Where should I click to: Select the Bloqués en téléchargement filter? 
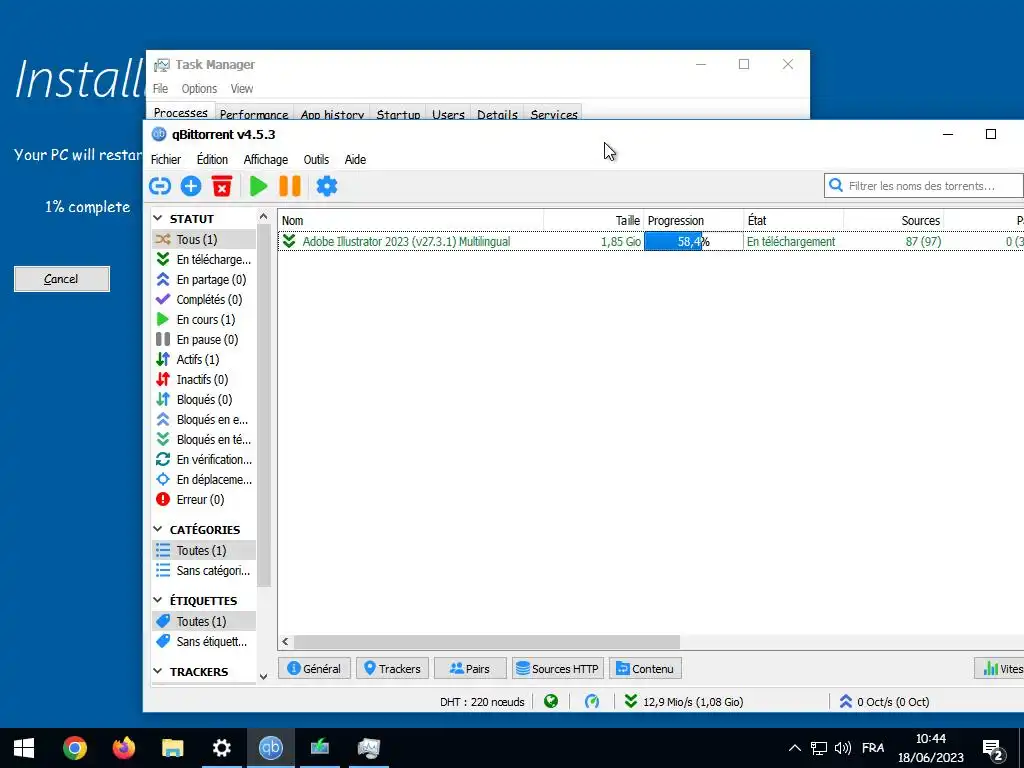click(204, 440)
